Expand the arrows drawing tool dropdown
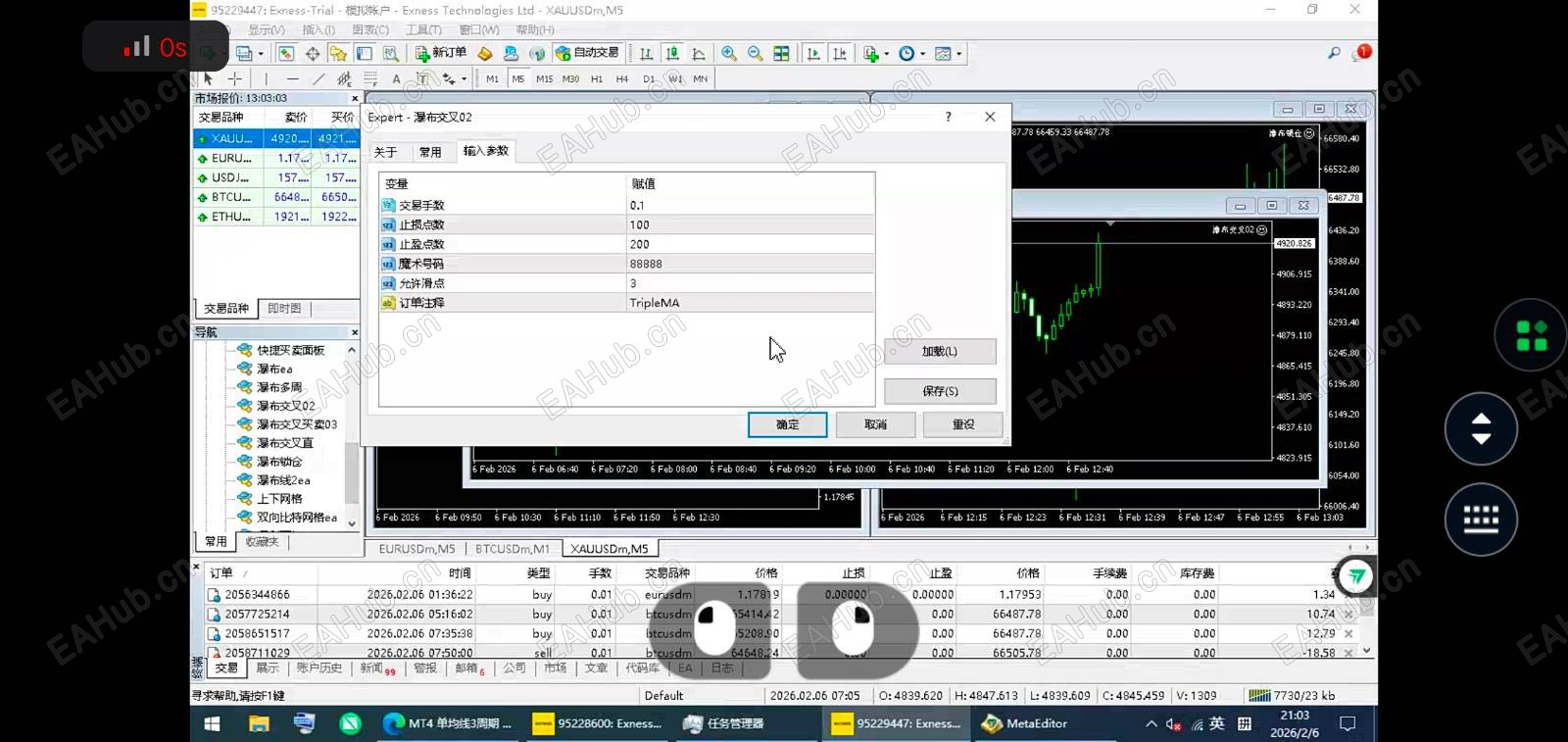This screenshot has height=742, width=1568. click(x=464, y=78)
